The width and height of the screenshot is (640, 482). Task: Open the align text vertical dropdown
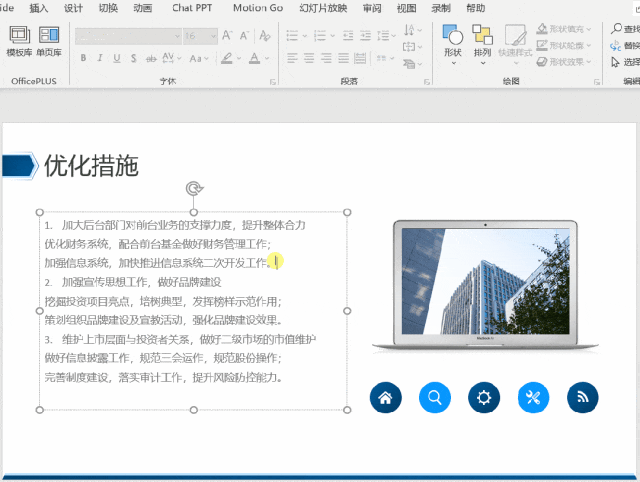point(413,47)
